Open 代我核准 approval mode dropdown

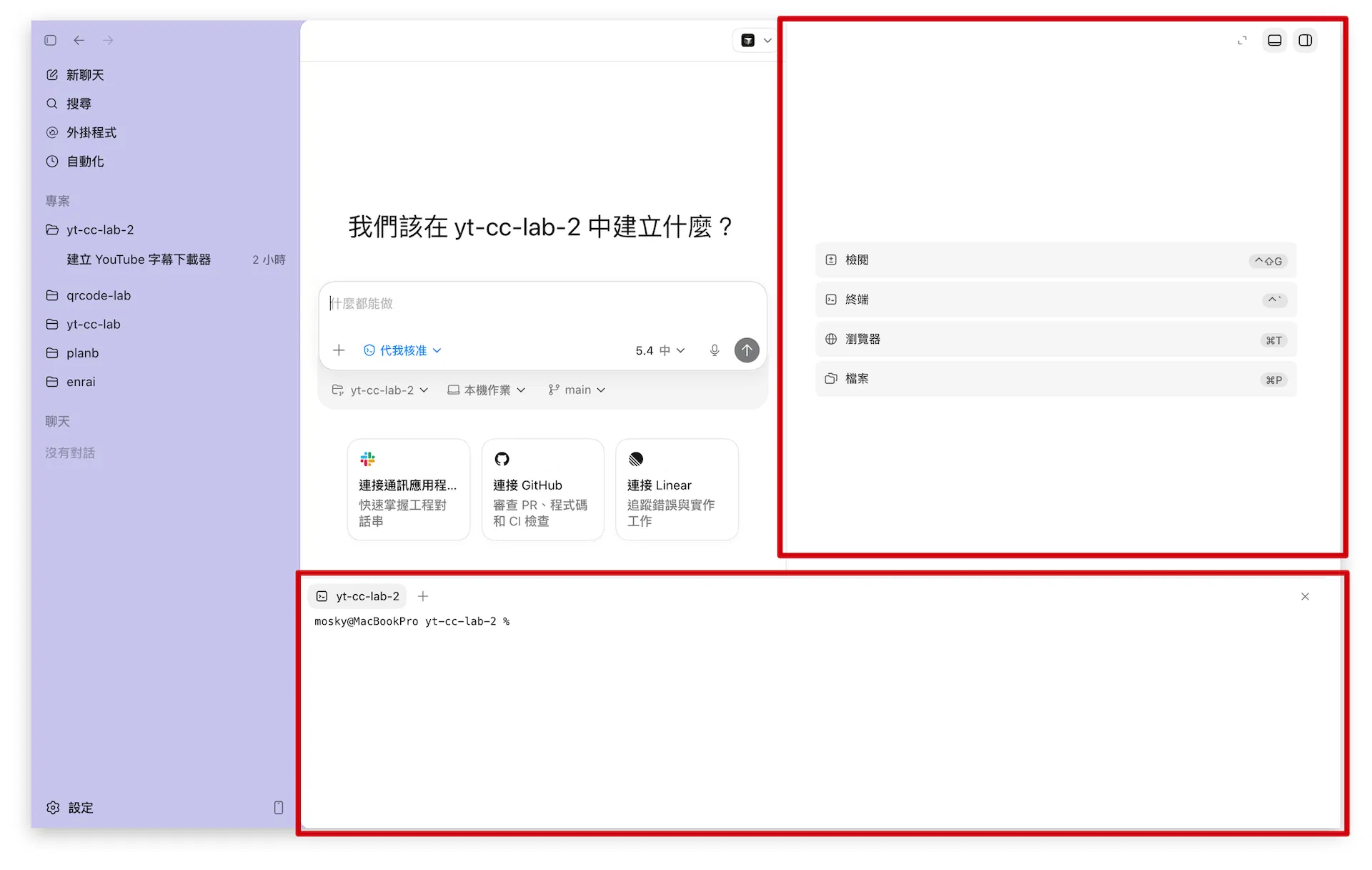pos(402,350)
